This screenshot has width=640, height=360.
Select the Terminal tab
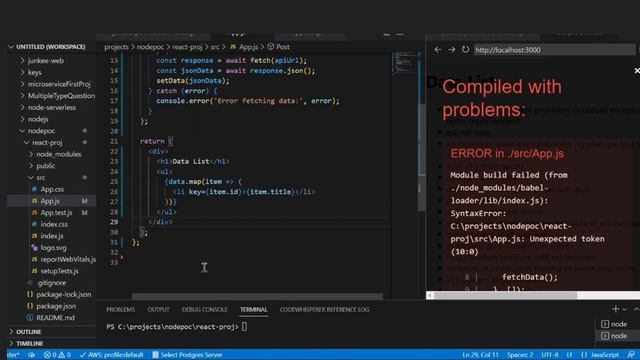click(253, 309)
